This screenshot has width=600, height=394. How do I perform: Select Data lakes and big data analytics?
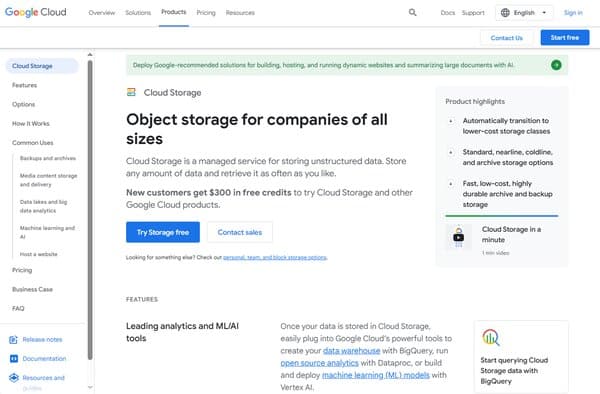point(43,206)
